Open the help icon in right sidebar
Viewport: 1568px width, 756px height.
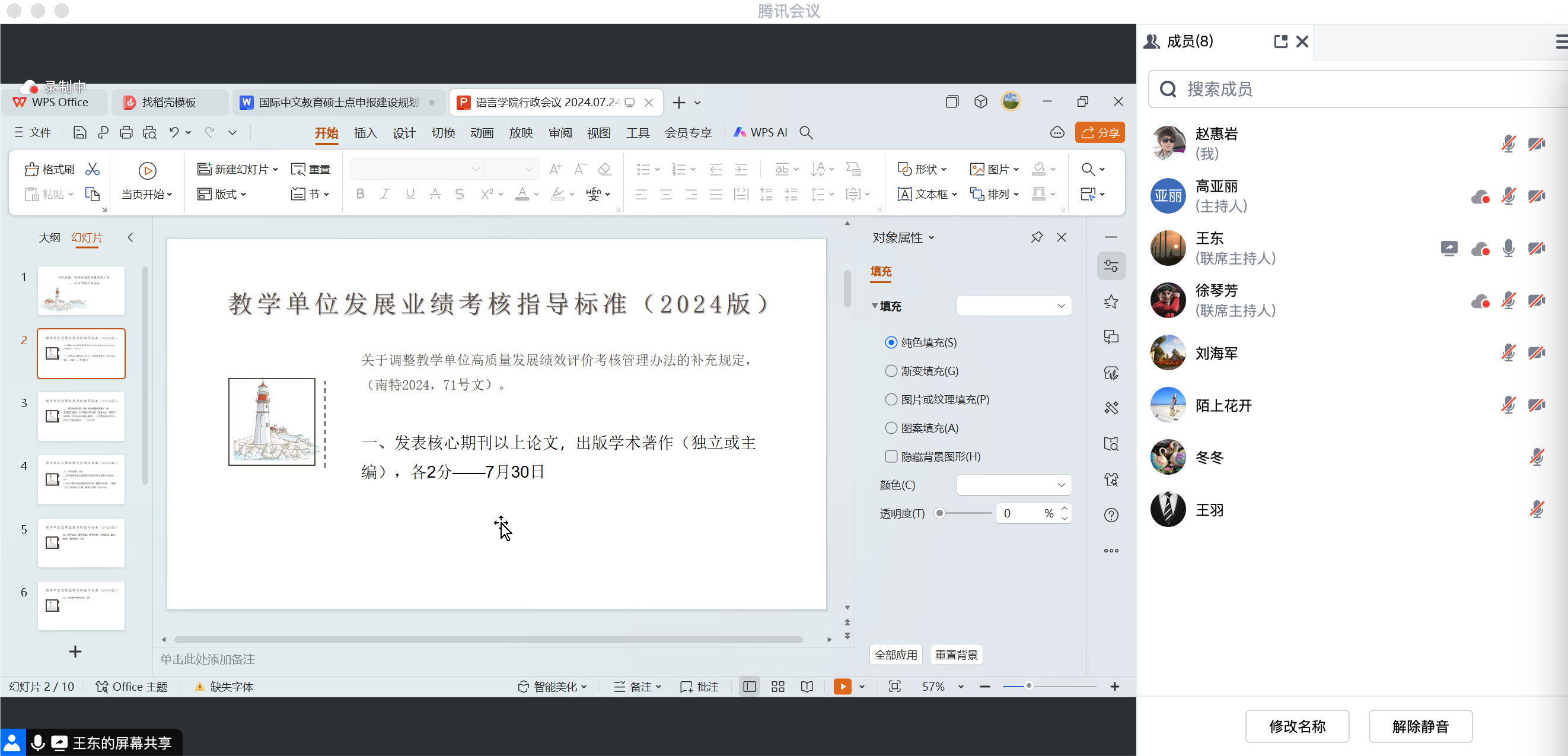pyautogui.click(x=1111, y=515)
